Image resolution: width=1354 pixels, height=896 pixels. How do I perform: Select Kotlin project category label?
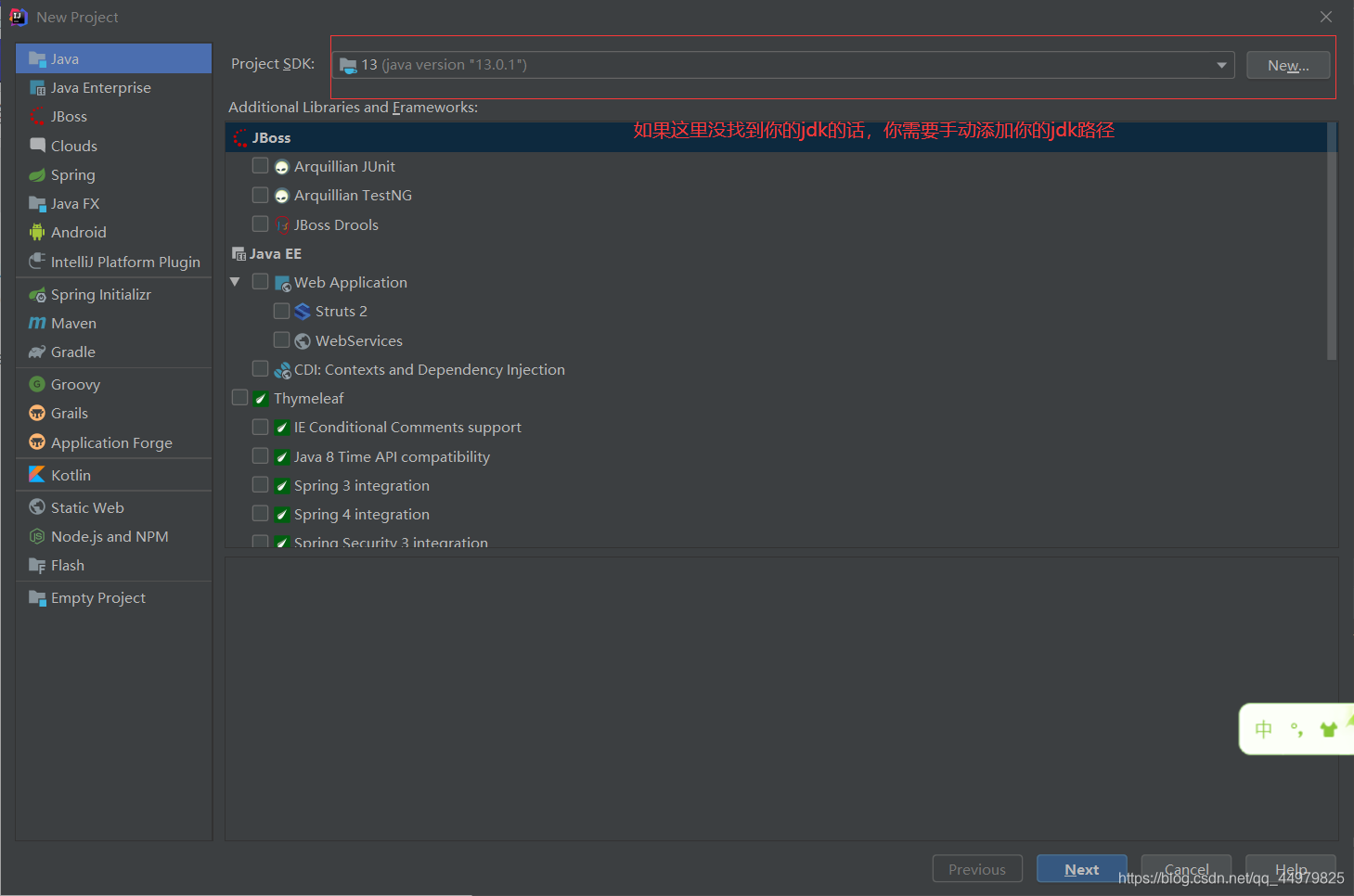(71, 475)
